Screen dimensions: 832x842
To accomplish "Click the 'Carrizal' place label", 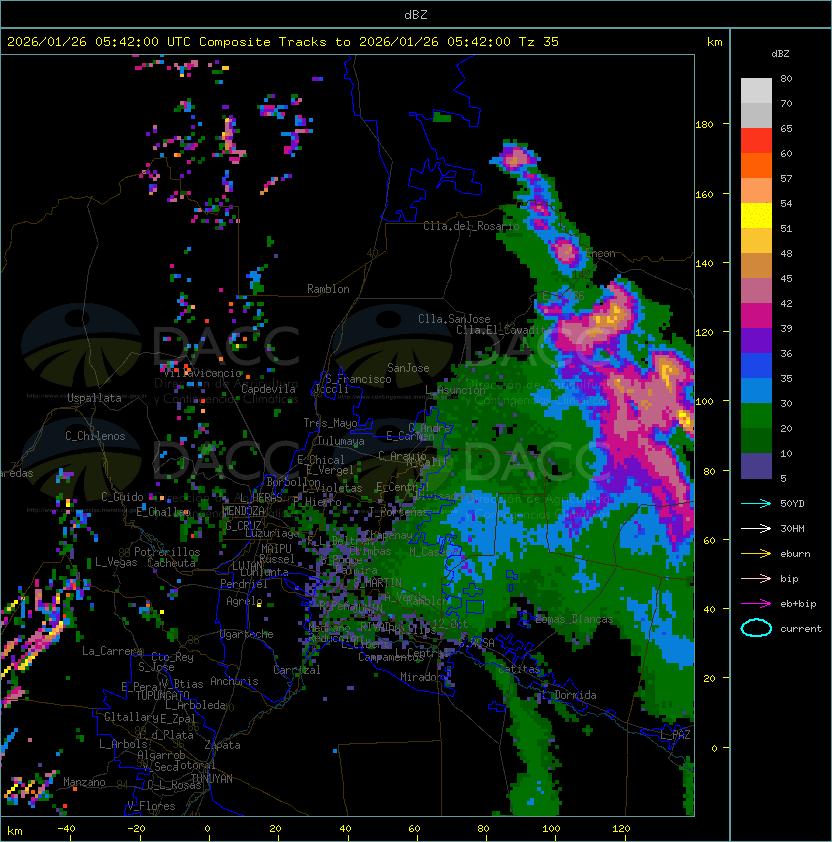I will click(297, 670).
